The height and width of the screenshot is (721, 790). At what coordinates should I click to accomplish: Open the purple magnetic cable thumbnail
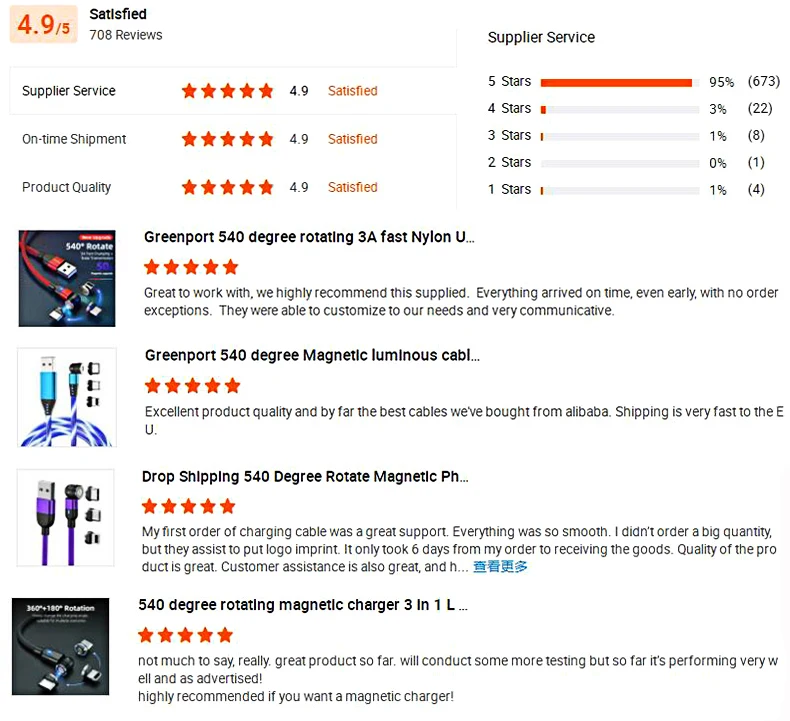[x=65, y=518]
